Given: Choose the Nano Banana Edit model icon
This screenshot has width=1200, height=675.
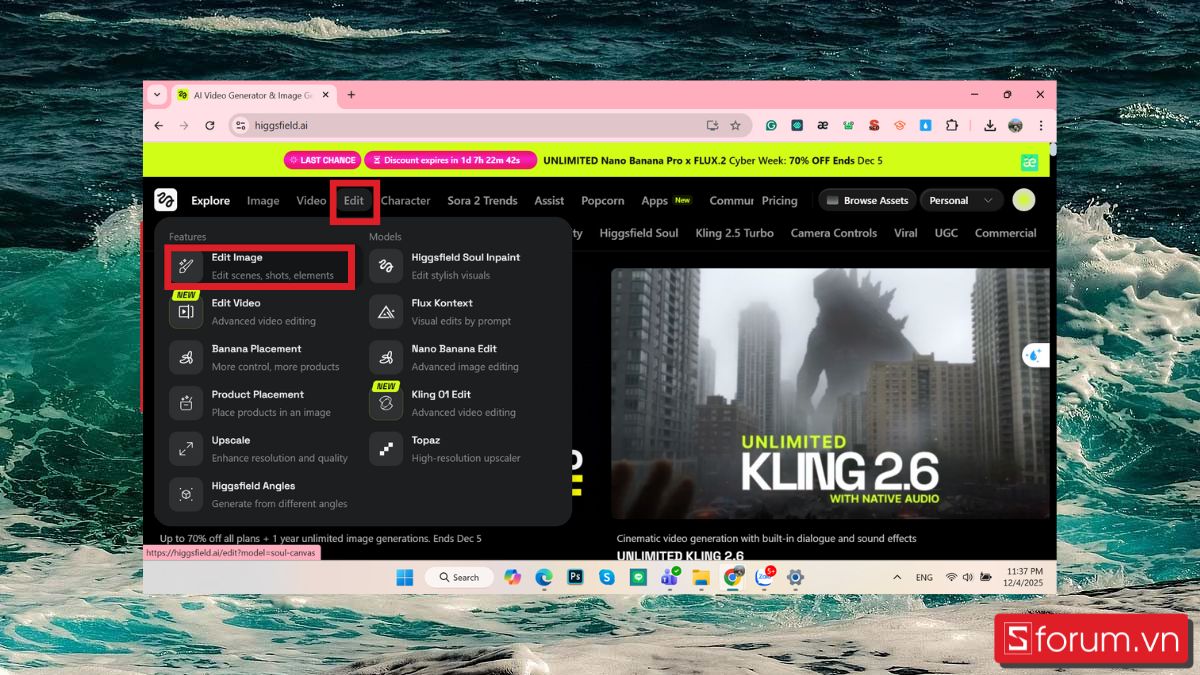Looking at the screenshot, I should pos(386,357).
